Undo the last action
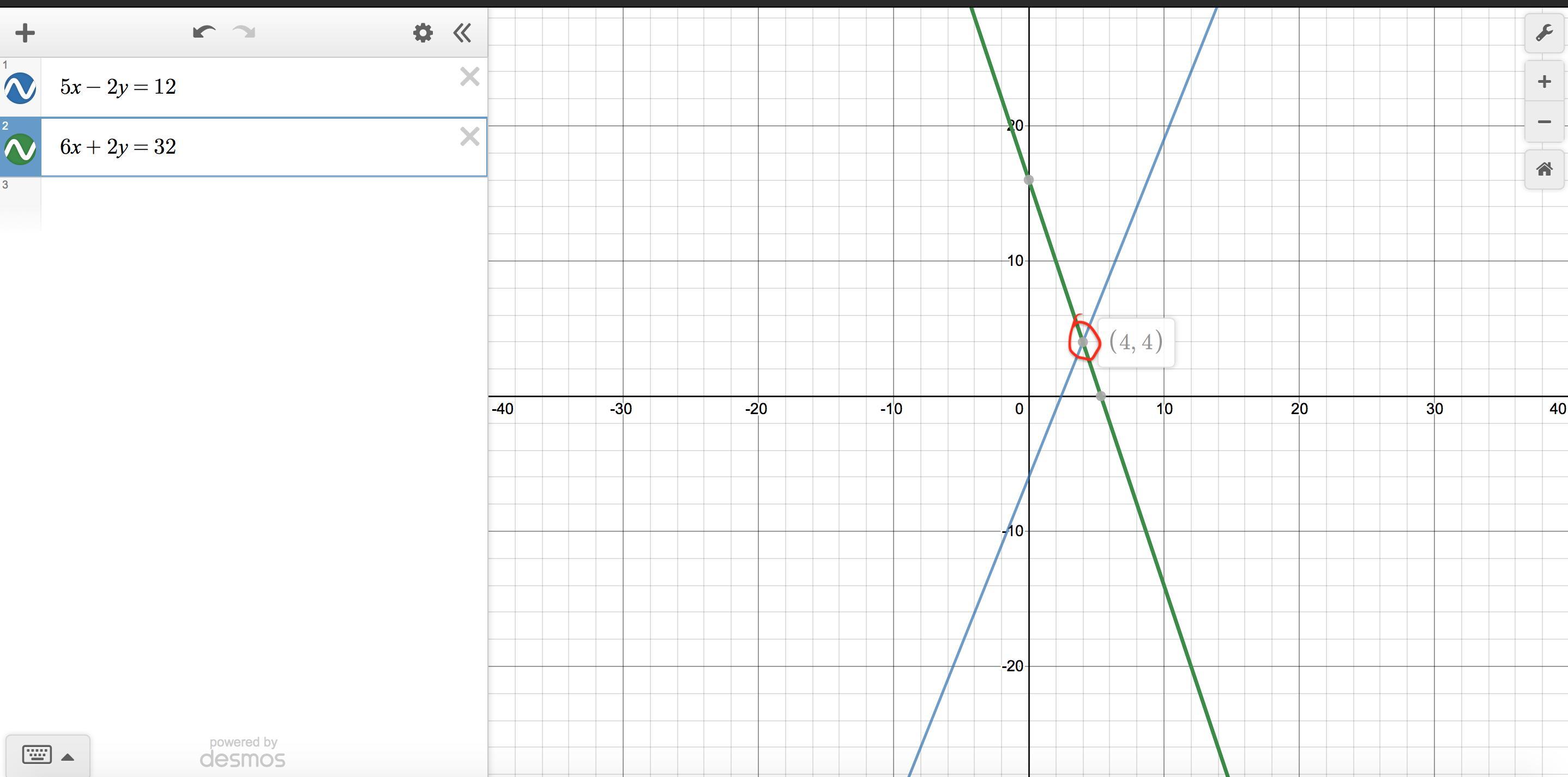This screenshot has height=777, width=1568. [204, 32]
